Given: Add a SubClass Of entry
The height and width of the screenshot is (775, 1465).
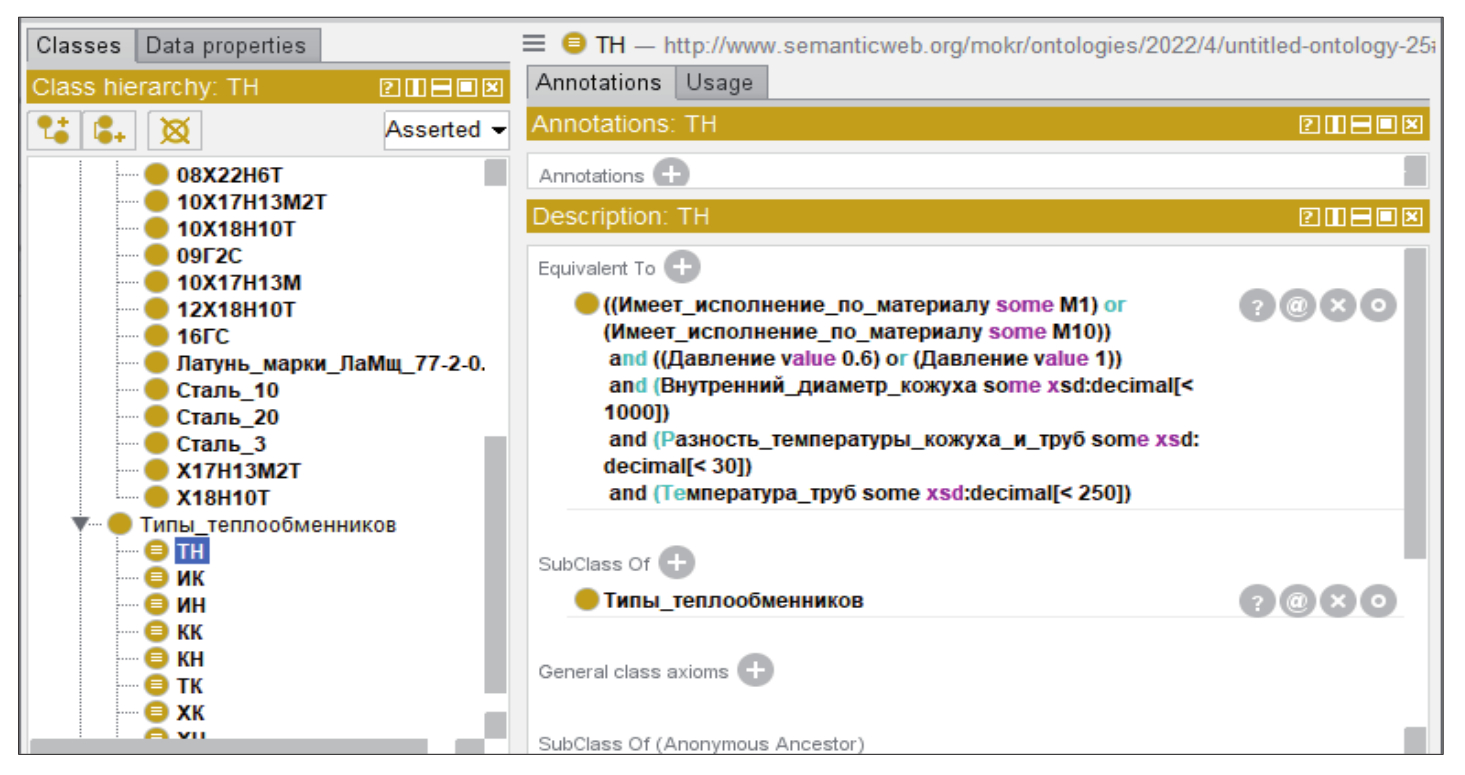Looking at the screenshot, I should click(677, 563).
